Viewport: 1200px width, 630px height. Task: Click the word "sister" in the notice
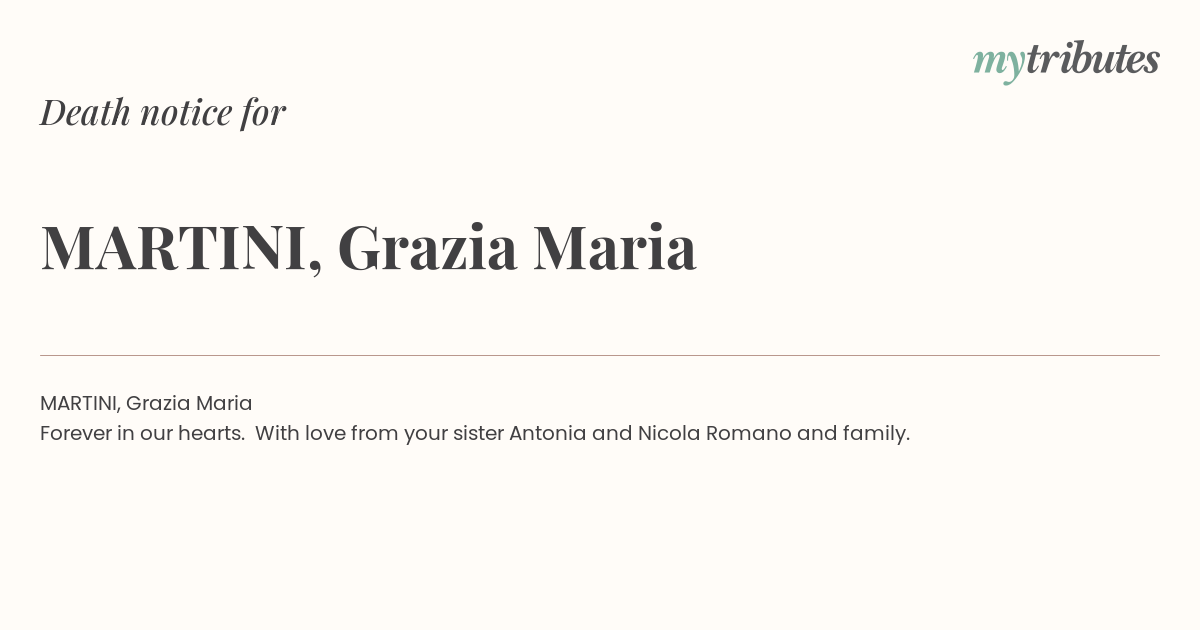(478, 434)
